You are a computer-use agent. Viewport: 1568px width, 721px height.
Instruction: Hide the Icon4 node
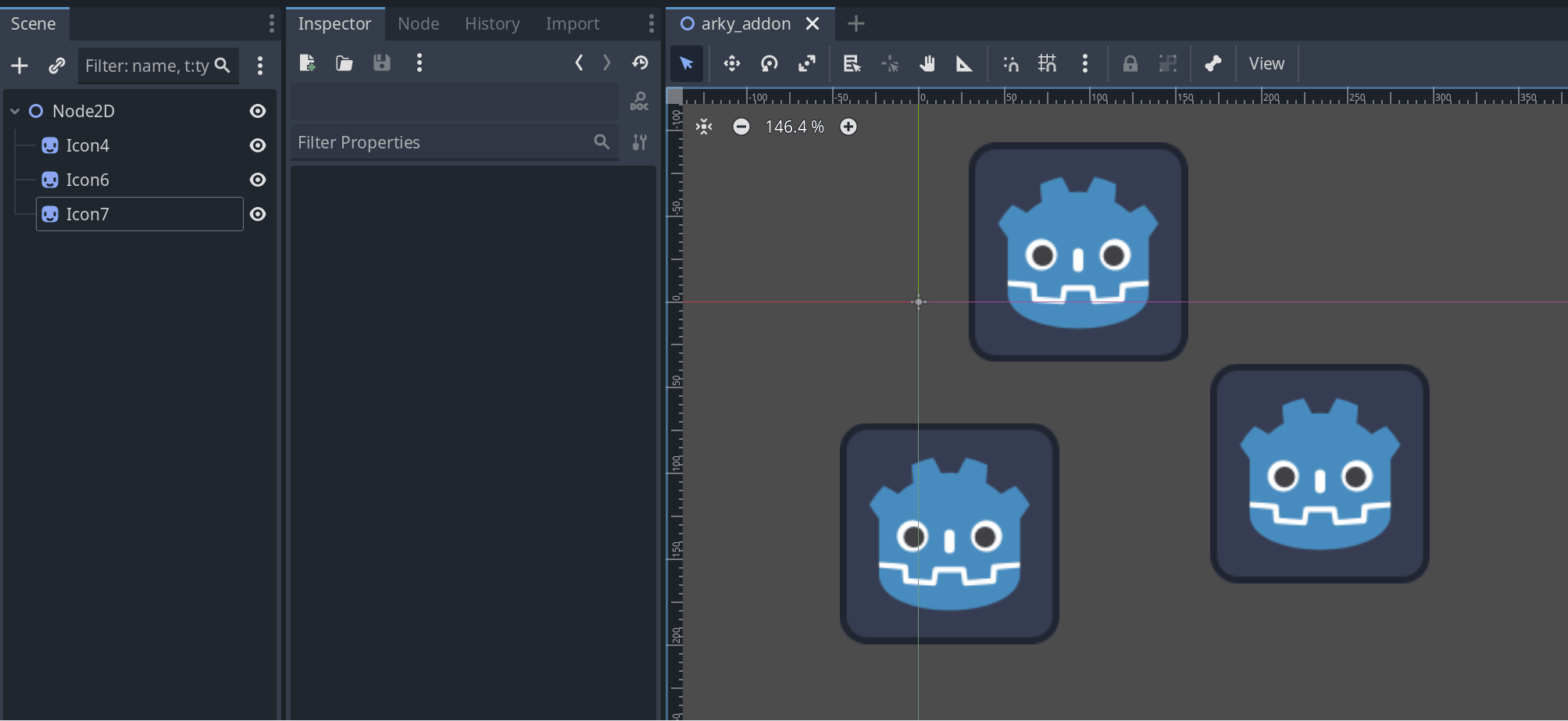coord(258,145)
